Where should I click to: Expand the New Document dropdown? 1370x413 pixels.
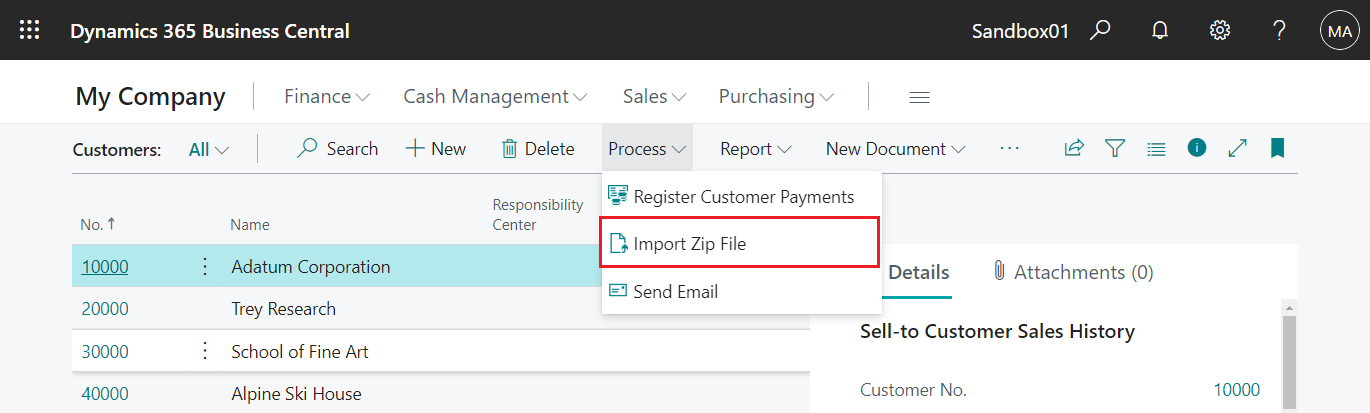[x=896, y=149]
